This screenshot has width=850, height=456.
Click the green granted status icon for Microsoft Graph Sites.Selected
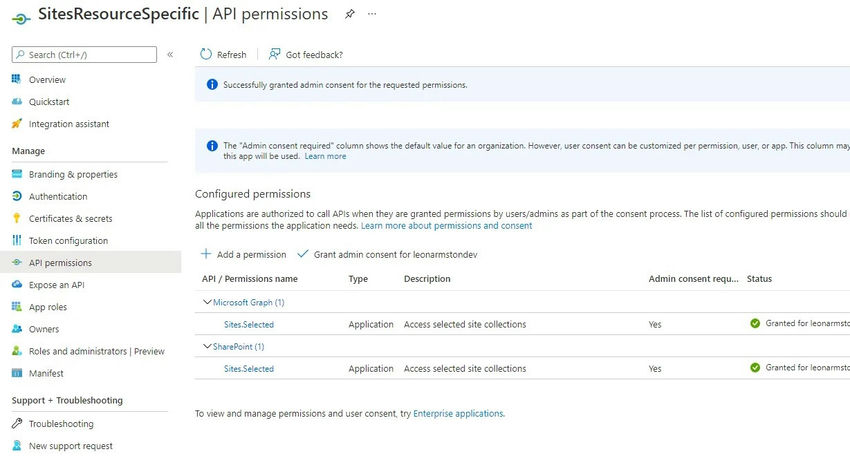point(755,324)
